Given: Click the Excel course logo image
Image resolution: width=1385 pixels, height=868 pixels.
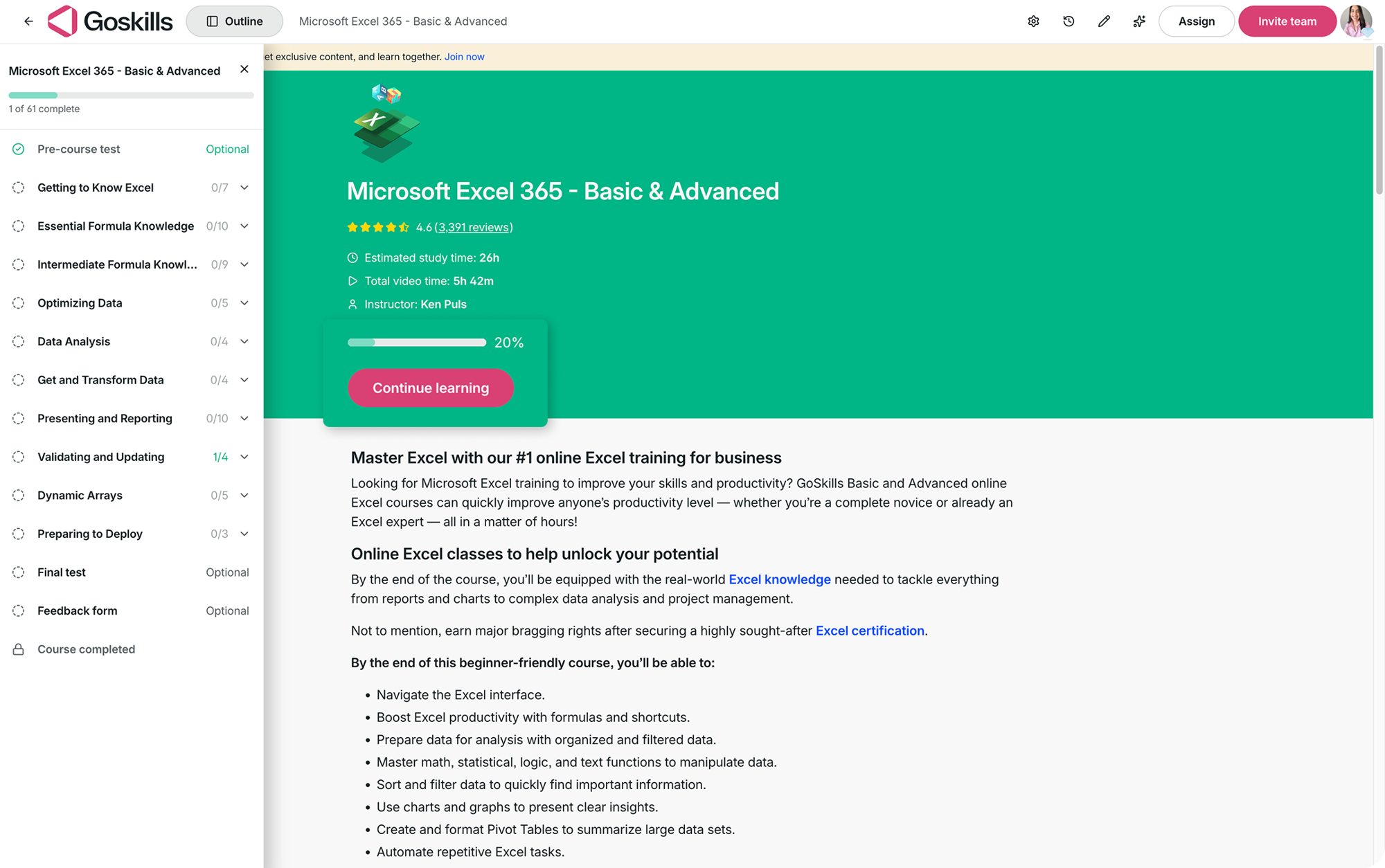Looking at the screenshot, I should (386, 123).
